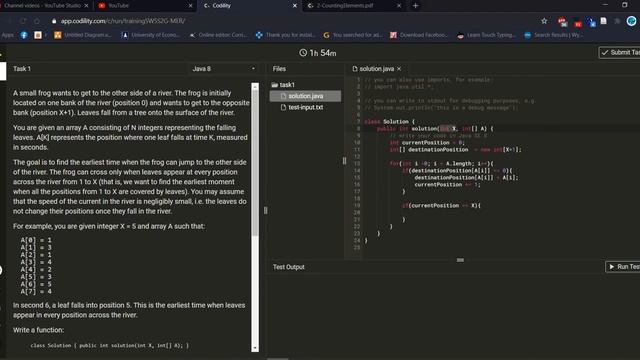Select solution.java in the file tree
Viewport: 640px width, 360px height.
(x=305, y=96)
